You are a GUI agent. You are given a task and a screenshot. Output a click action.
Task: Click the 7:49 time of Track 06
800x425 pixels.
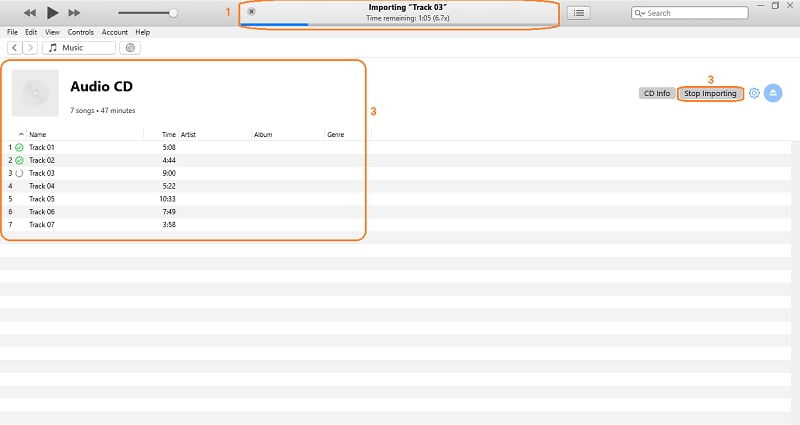(169, 212)
